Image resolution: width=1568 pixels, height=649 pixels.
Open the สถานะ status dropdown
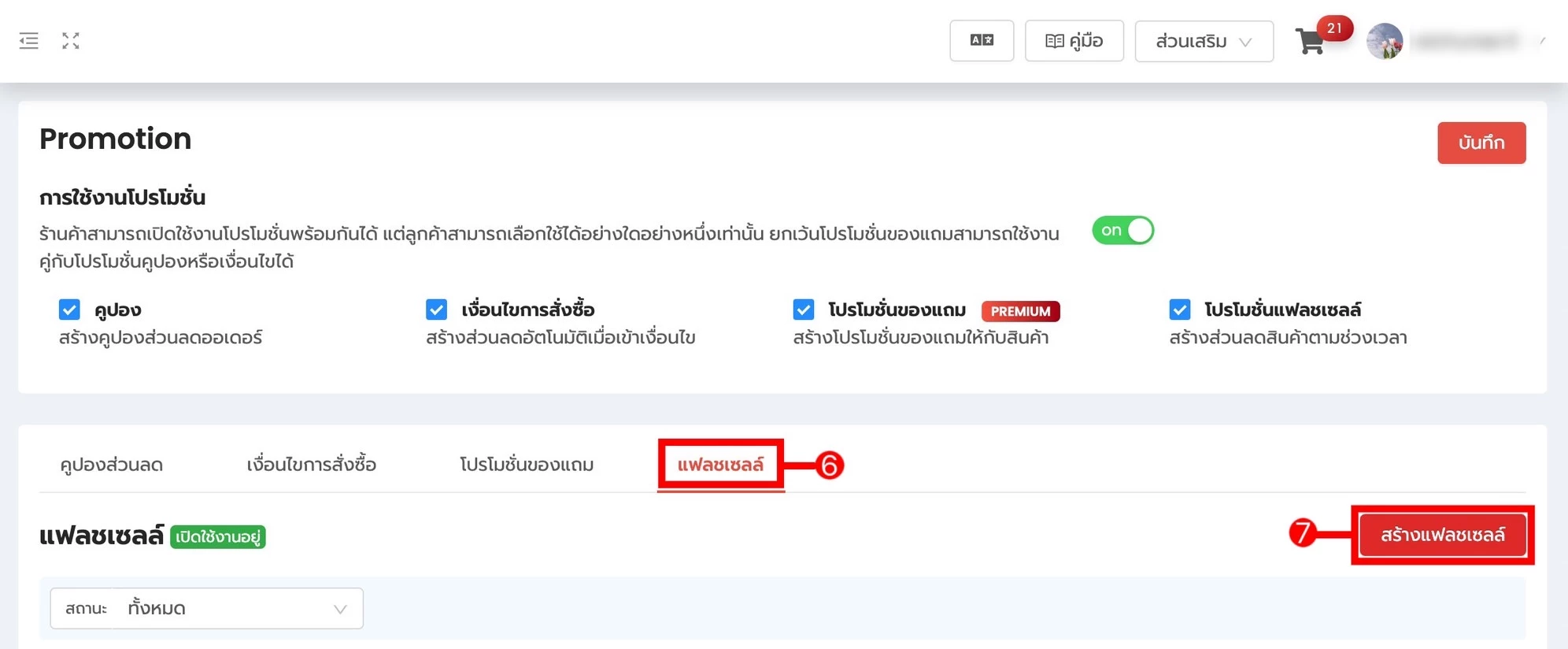[x=206, y=609]
